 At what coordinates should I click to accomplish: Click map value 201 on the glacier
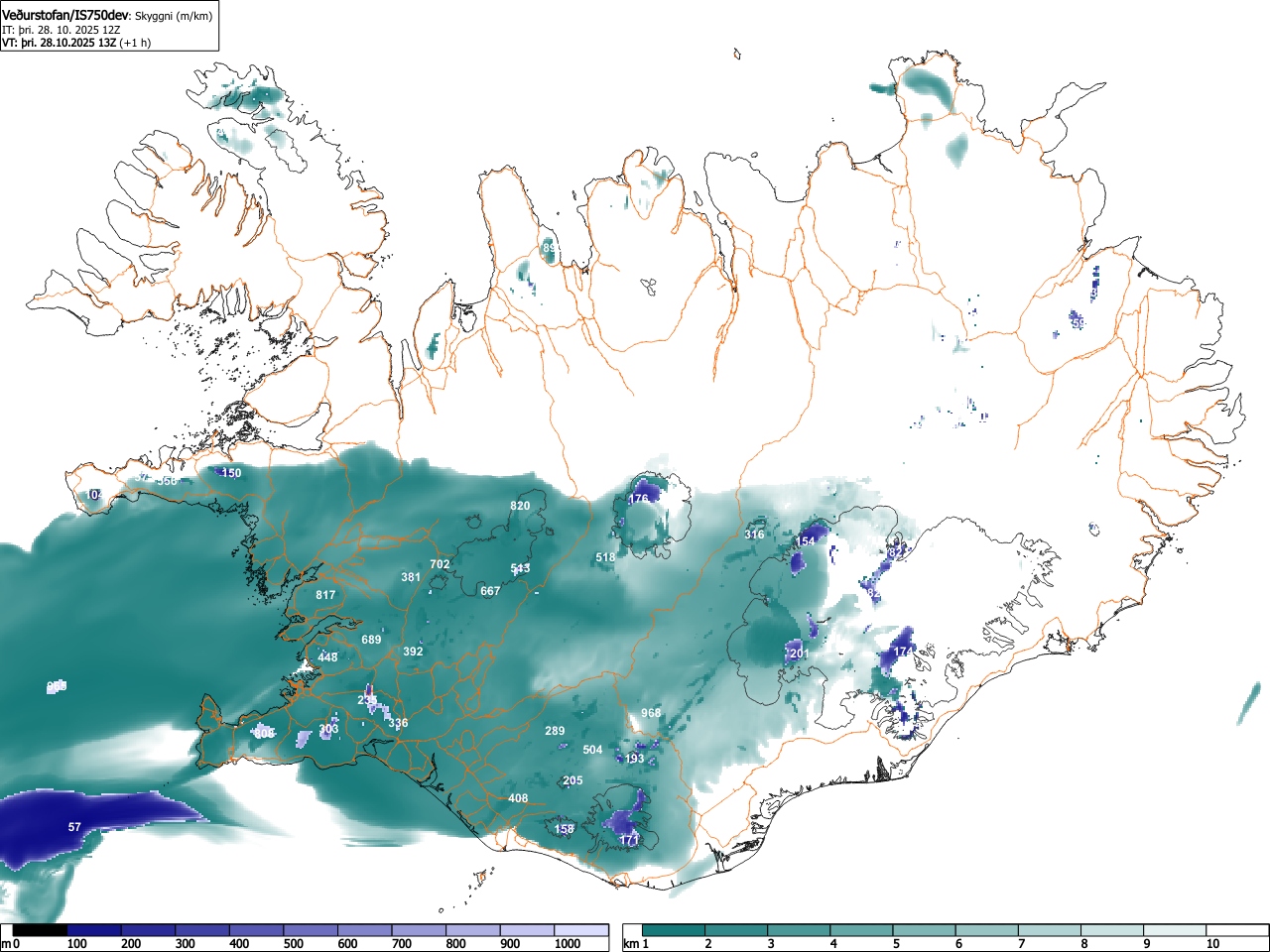pos(800,654)
